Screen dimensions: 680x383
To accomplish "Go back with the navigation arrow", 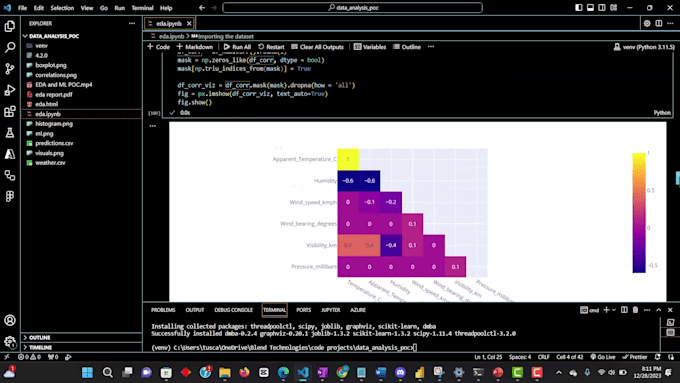I will click(x=202, y=8).
